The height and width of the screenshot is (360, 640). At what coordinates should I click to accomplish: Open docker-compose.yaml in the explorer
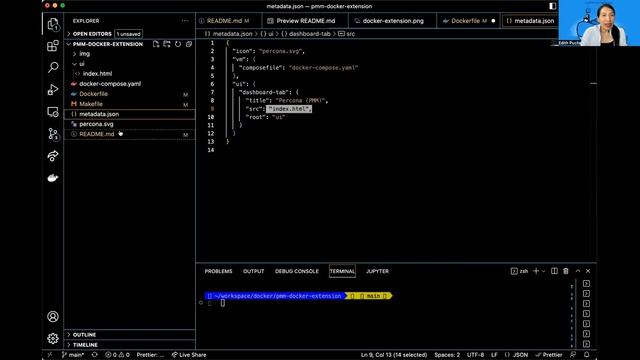pos(110,84)
